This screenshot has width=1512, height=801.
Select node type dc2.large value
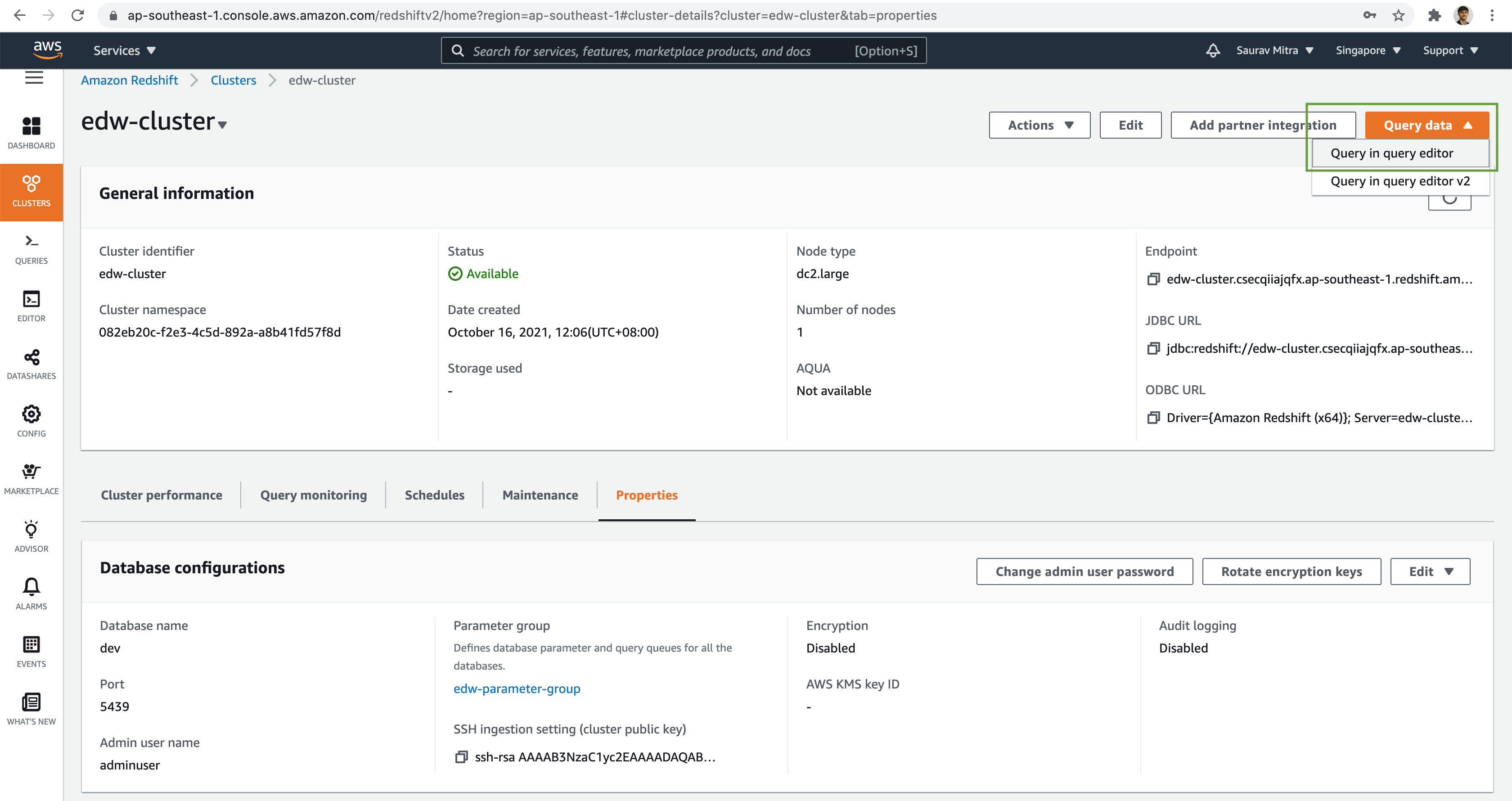click(x=822, y=274)
